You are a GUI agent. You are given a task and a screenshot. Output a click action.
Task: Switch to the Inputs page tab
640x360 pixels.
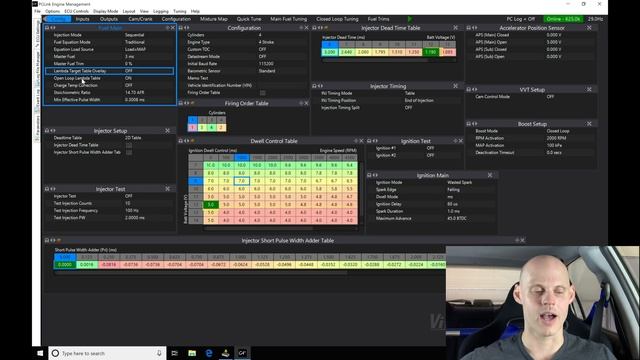82,19
